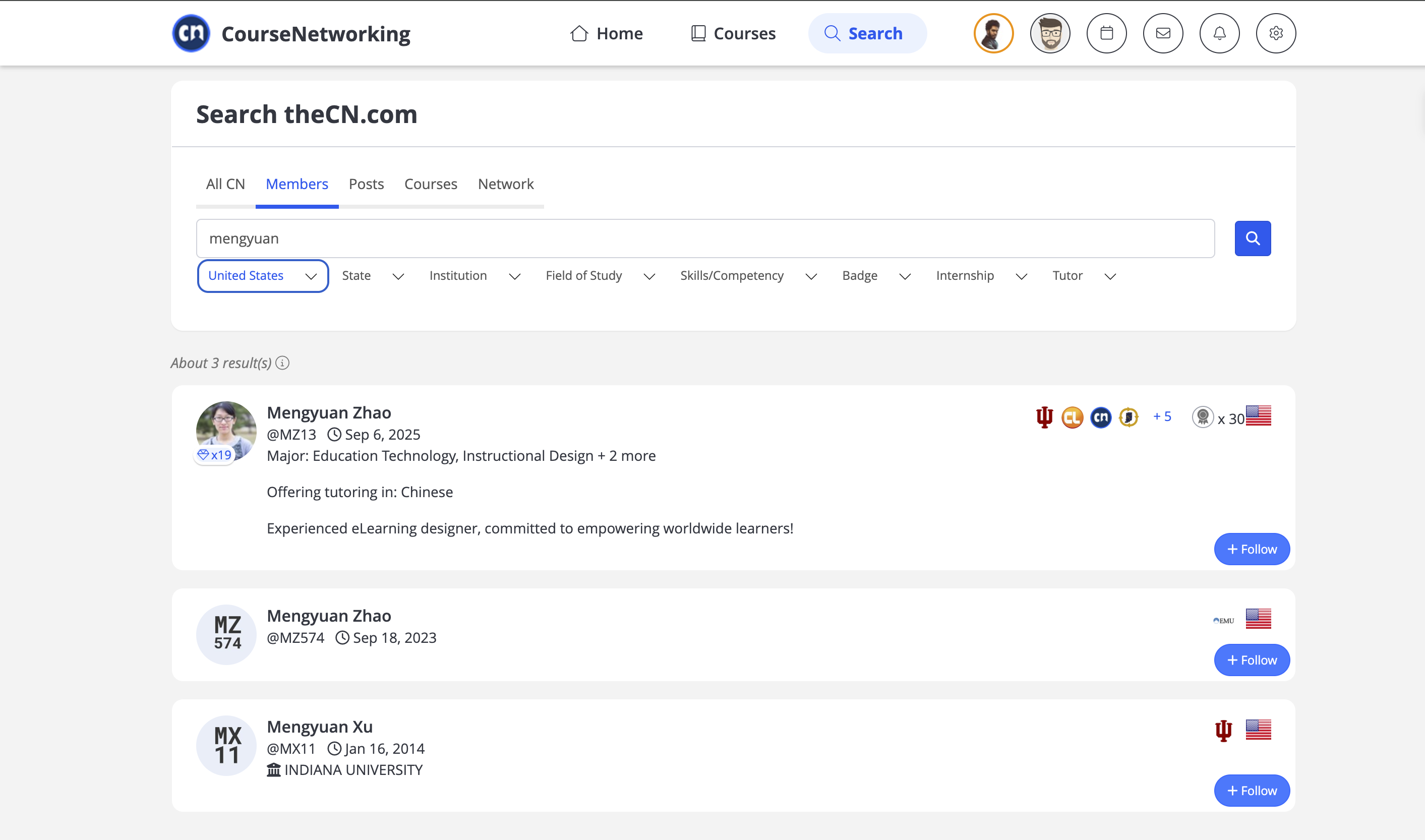Expand the Tutor filter dropdown
Screen dimensions: 1425x840
point(1084,276)
